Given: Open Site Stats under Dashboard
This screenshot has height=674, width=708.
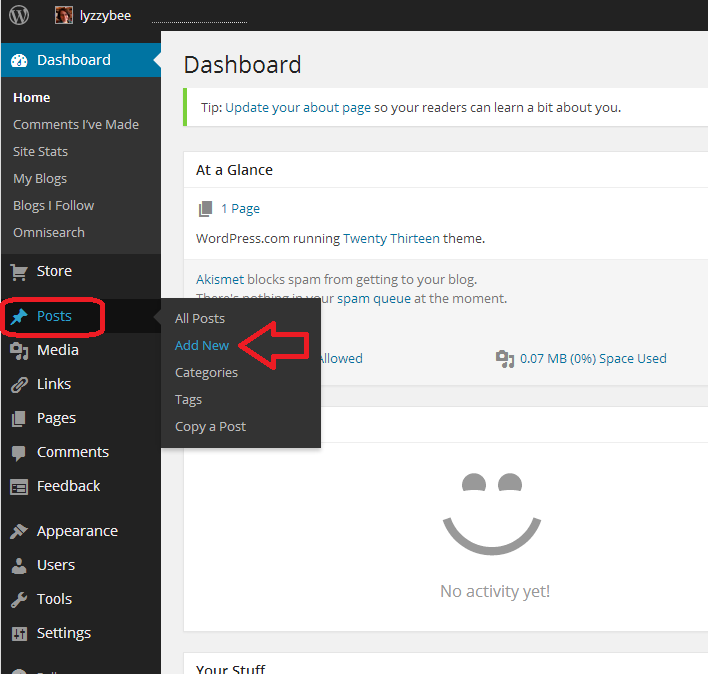Looking at the screenshot, I should click(41, 151).
